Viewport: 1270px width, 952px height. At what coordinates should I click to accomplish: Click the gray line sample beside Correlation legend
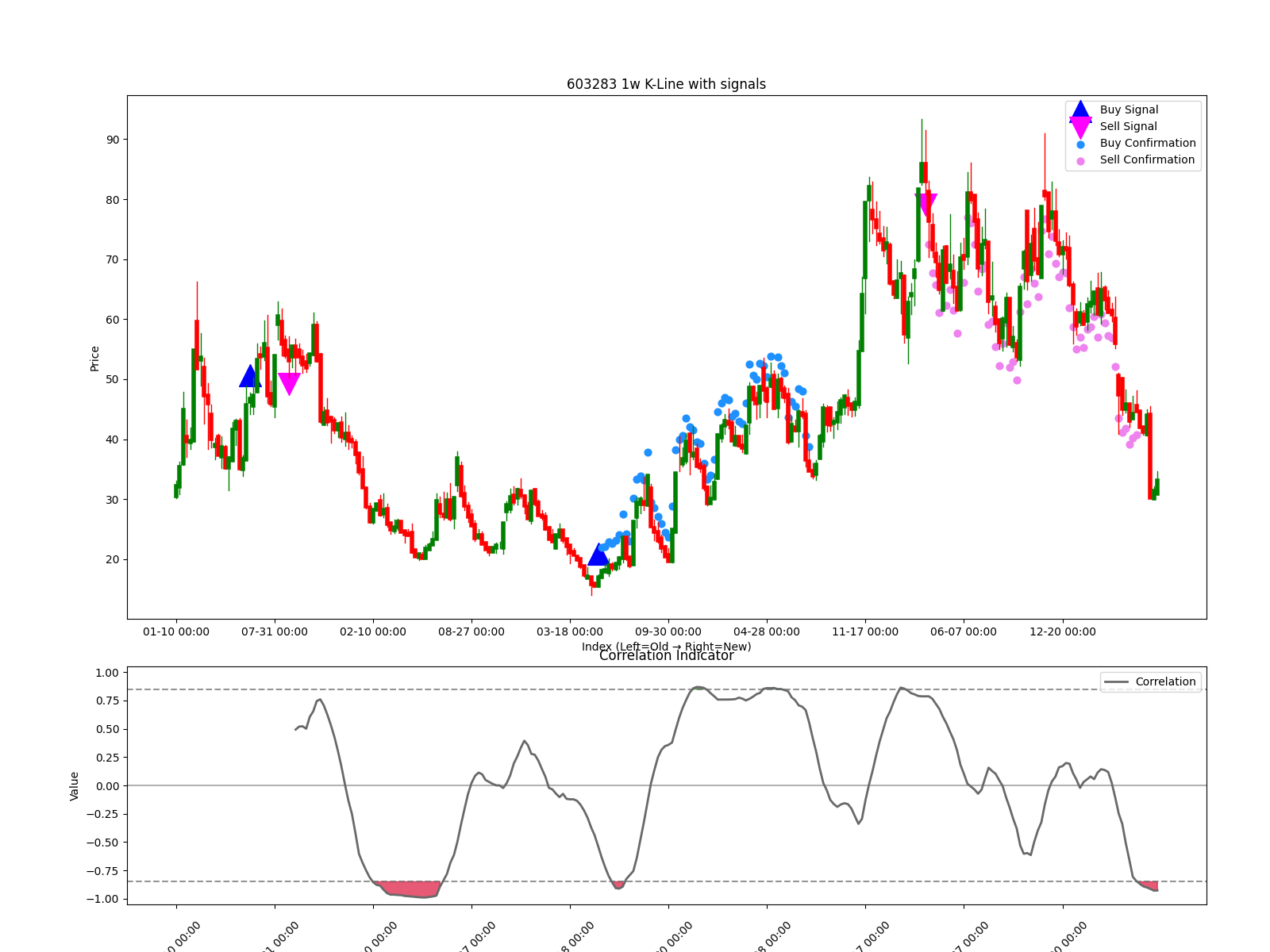click(1116, 682)
